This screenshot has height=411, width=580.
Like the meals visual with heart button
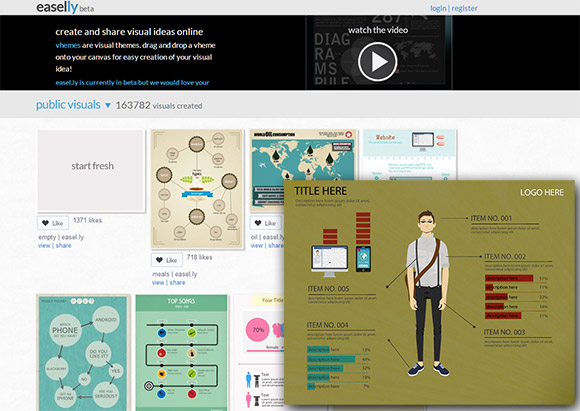tap(167, 260)
